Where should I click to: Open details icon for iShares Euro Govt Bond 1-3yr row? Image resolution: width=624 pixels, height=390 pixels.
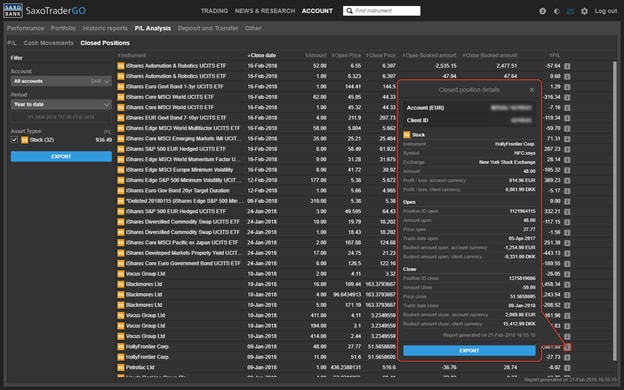567,87
